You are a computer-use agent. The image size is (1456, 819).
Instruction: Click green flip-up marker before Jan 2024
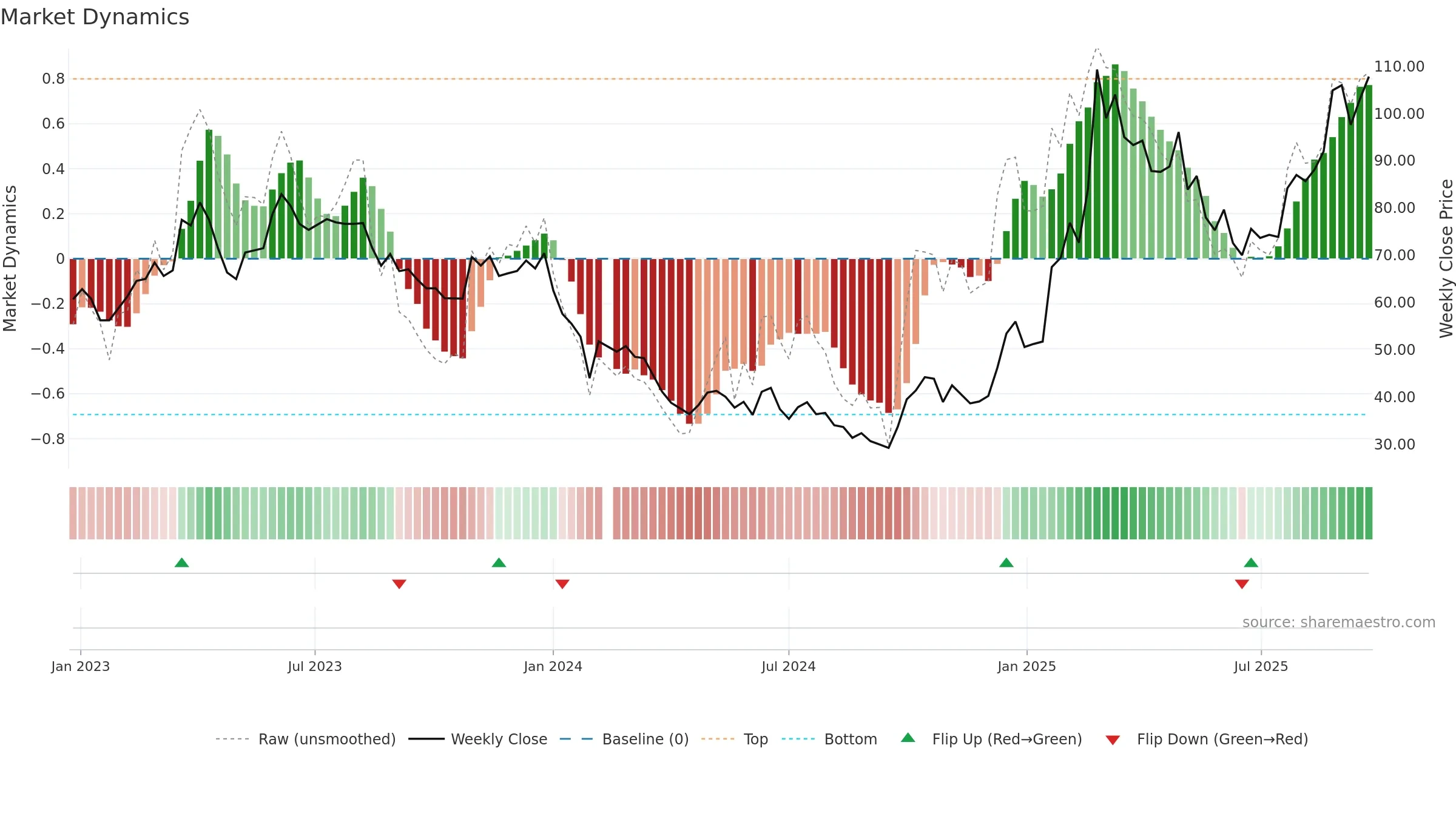(499, 562)
